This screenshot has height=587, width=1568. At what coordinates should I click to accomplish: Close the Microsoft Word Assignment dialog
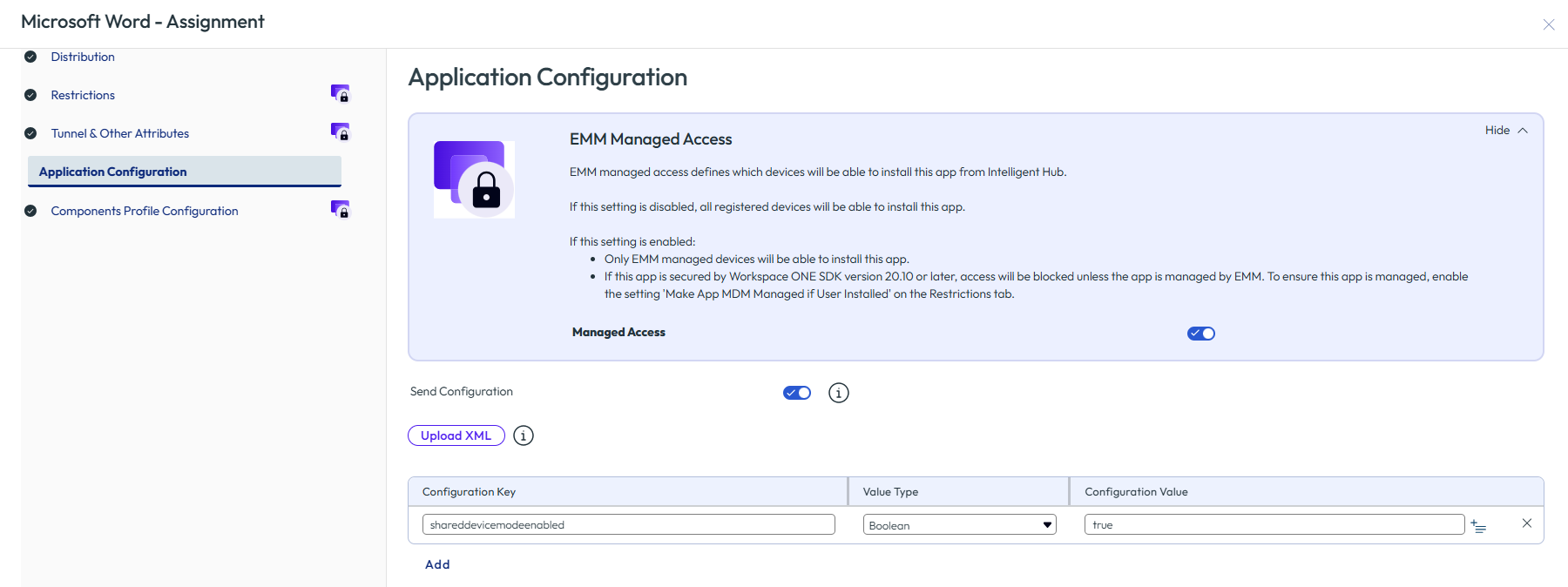point(1549,24)
